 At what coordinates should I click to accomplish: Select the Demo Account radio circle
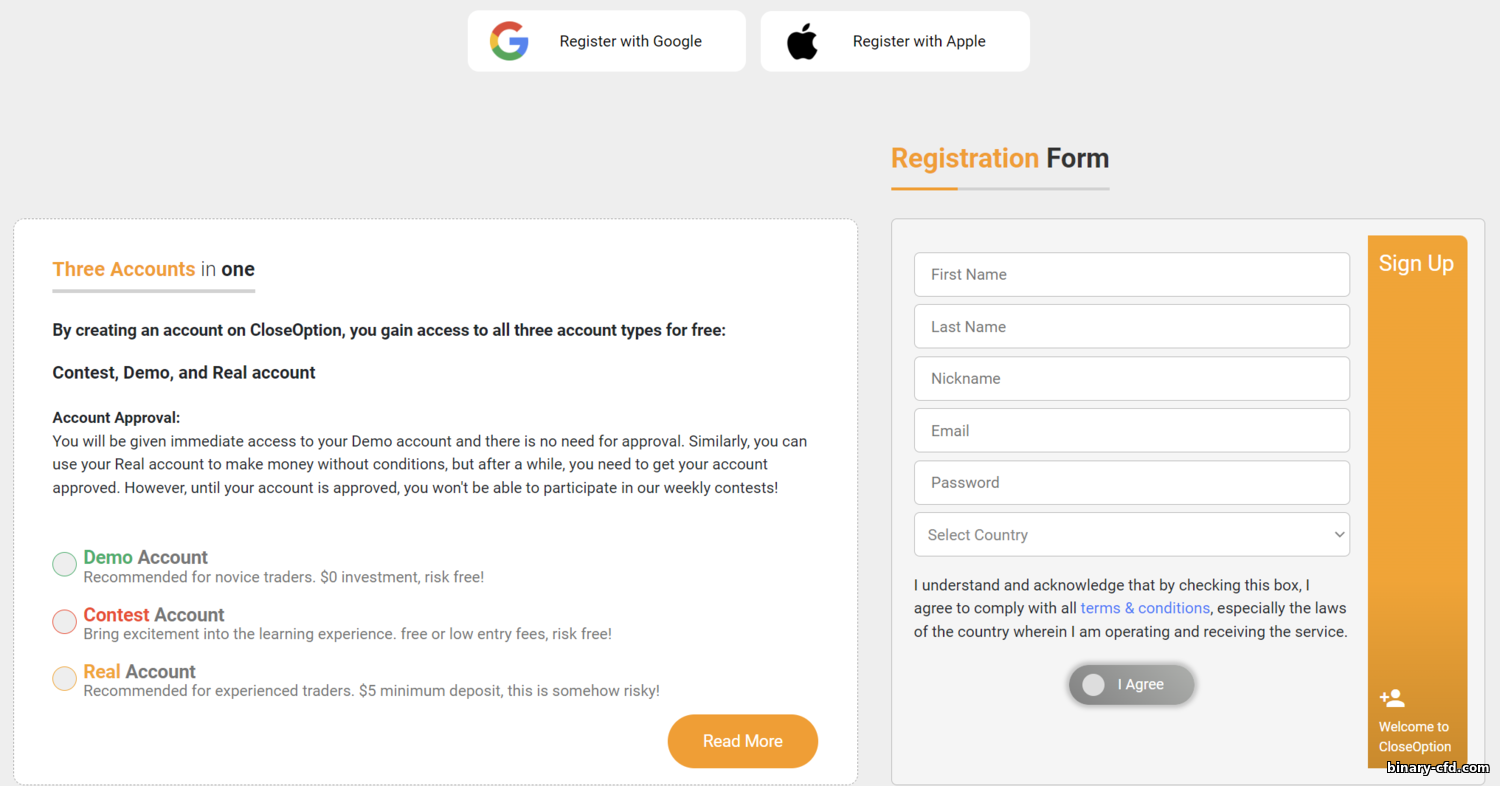tap(65, 564)
